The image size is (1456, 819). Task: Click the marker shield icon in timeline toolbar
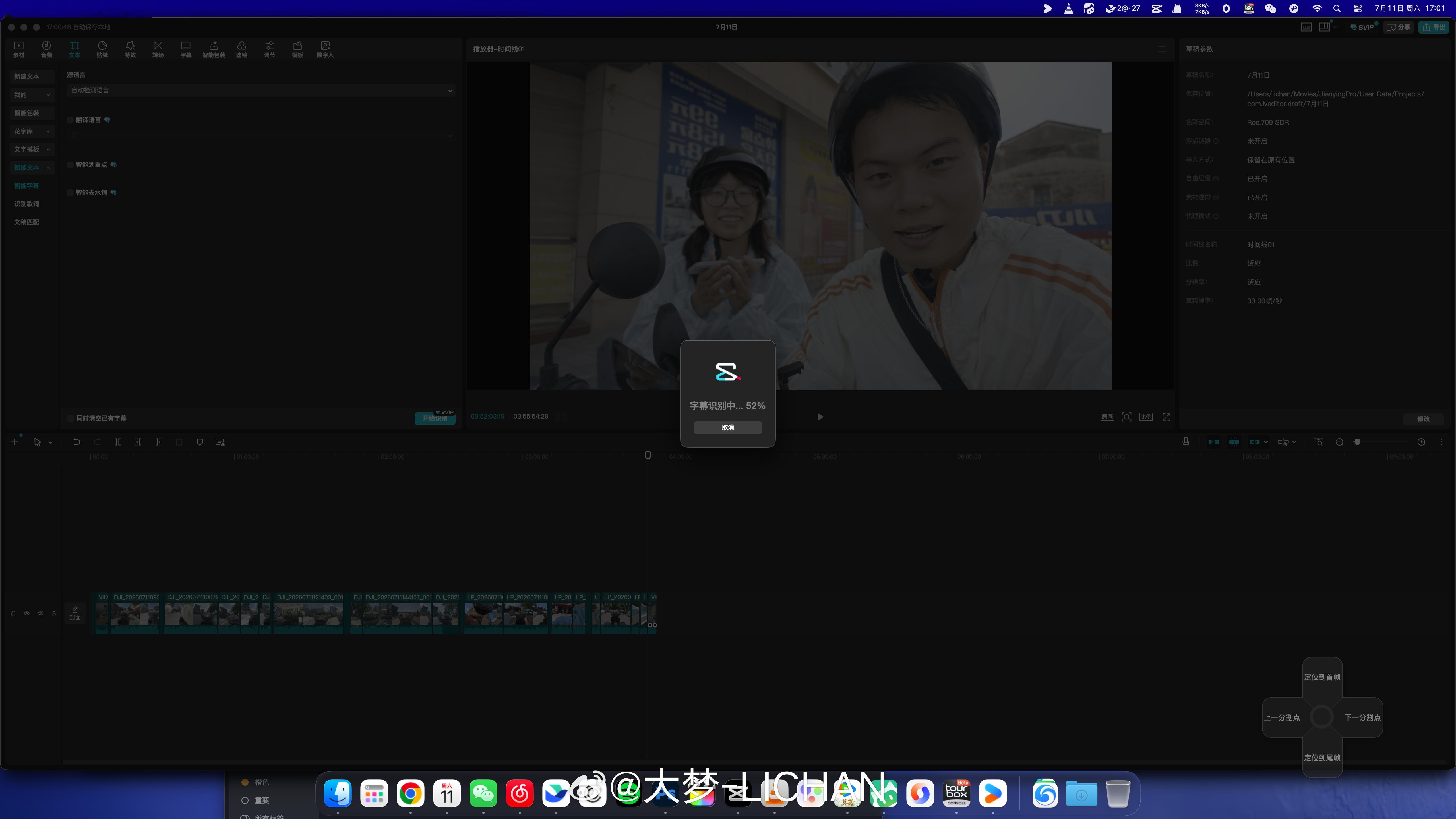pyautogui.click(x=200, y=442)
